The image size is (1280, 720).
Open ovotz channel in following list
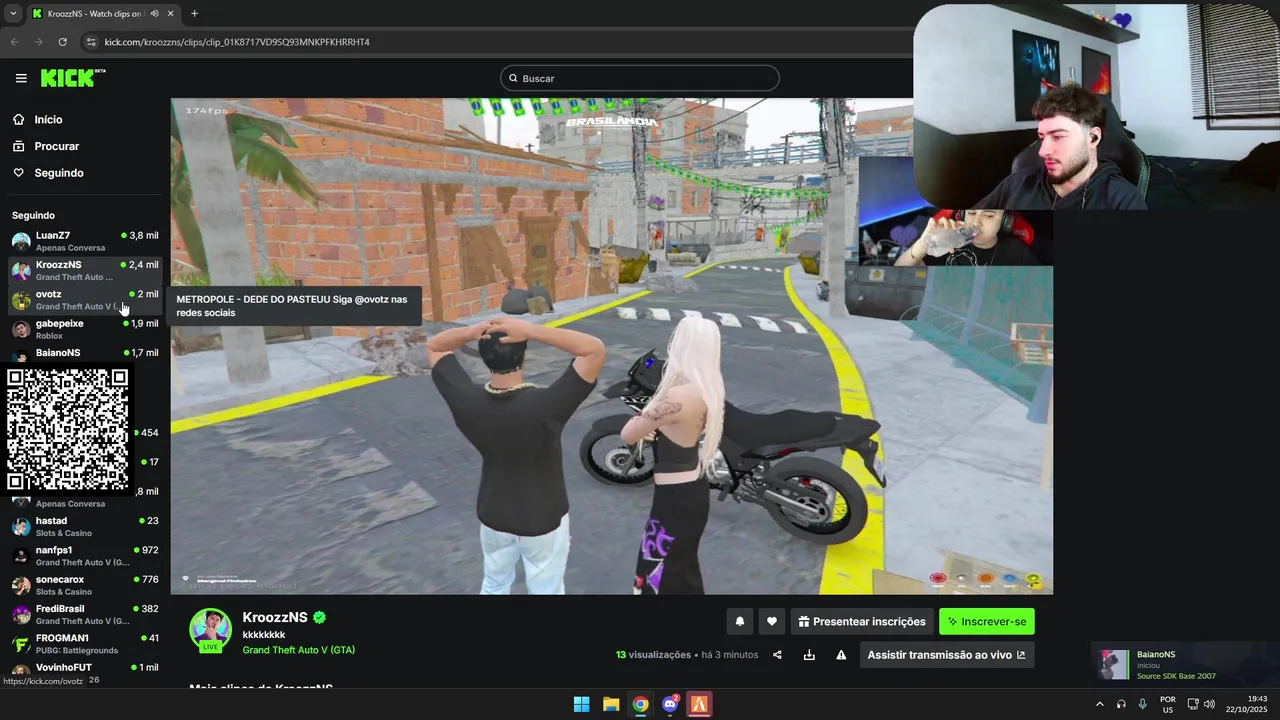(85, 300)
